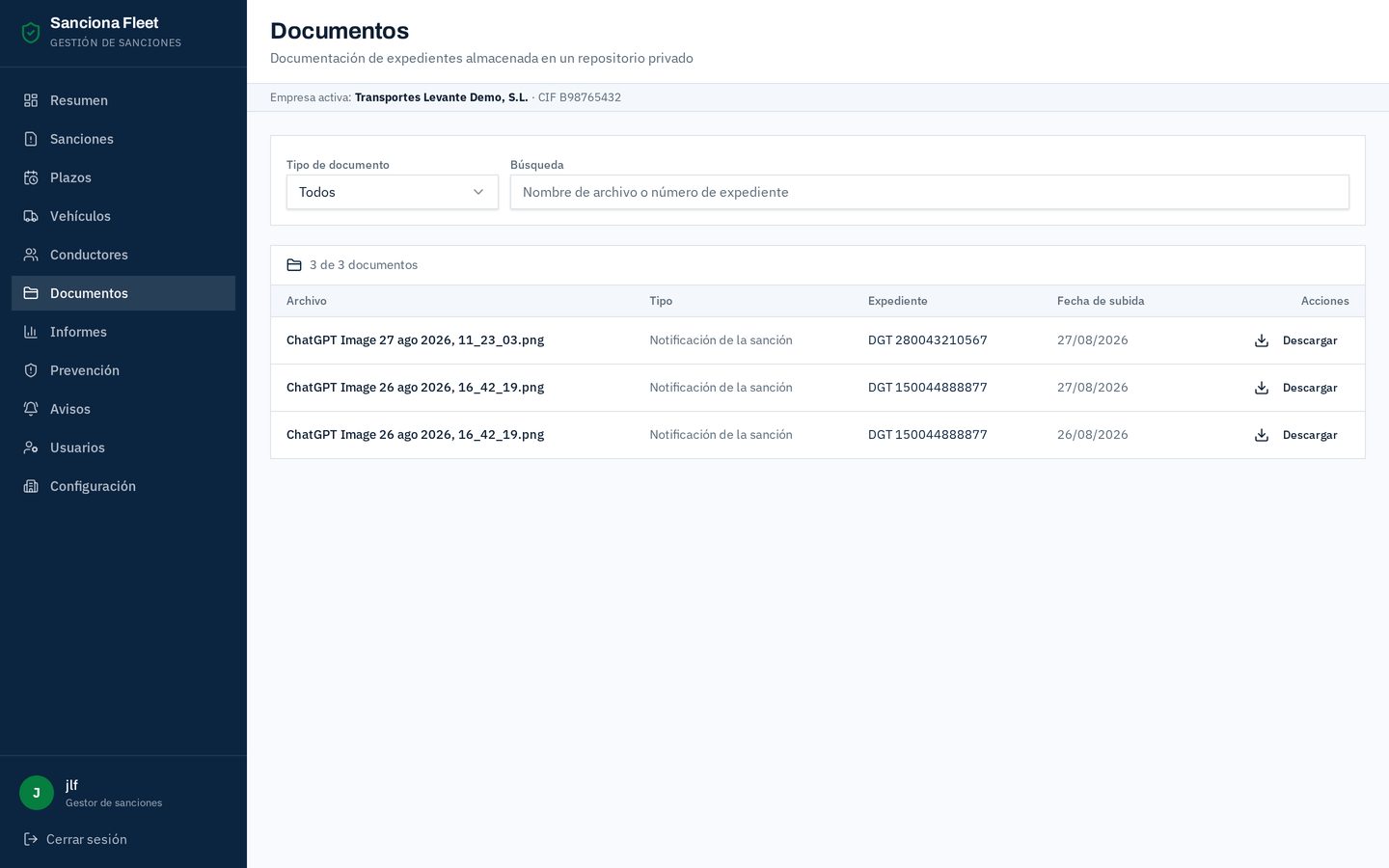Click the Fecha de subida column header
Viewport: 1389px width, 868px height.
[x=1101, y=301]
